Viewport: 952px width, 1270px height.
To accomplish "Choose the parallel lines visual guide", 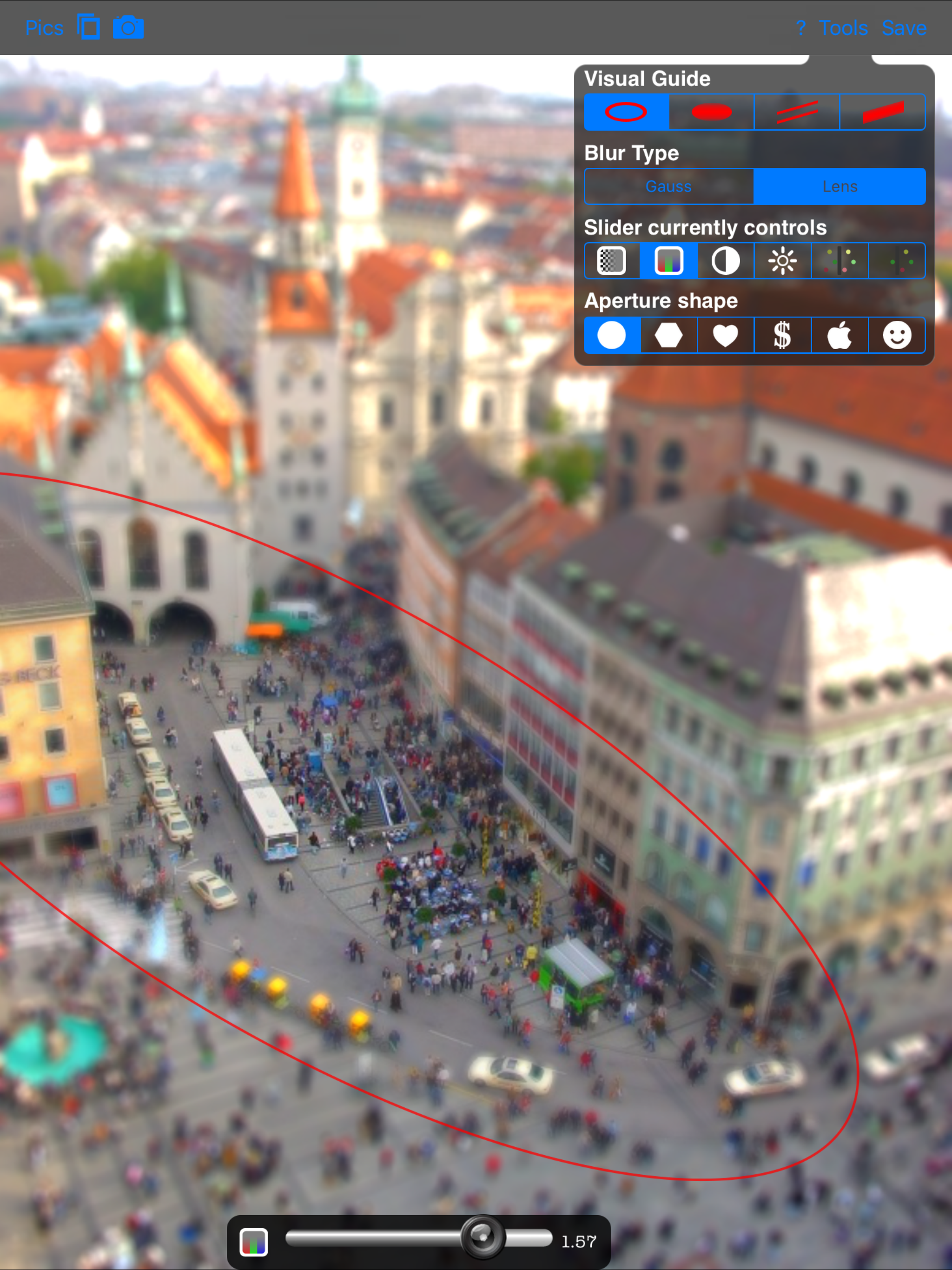I will (x=797, y=112).
